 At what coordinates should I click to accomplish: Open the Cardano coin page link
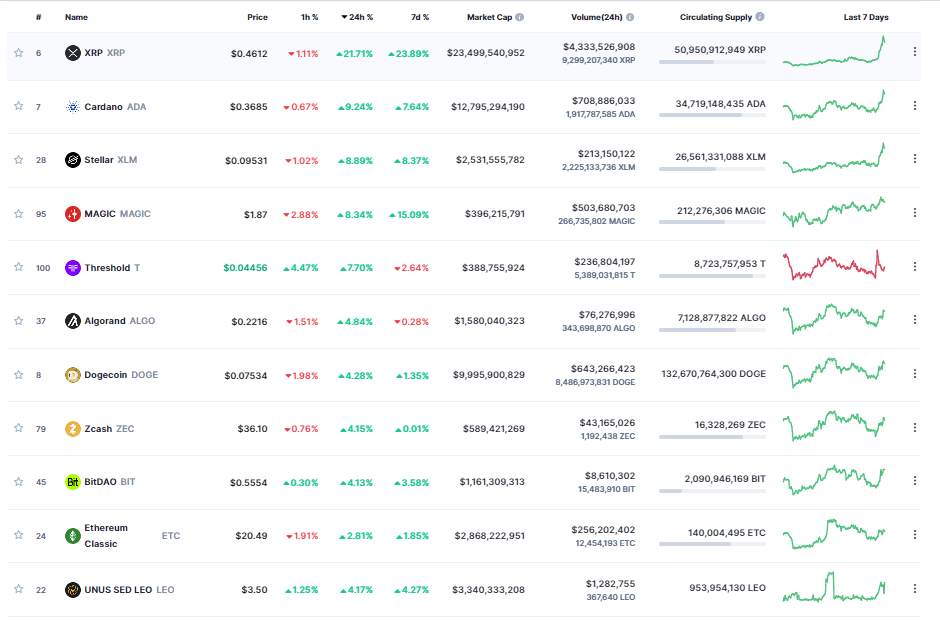[x=115, y=107]
